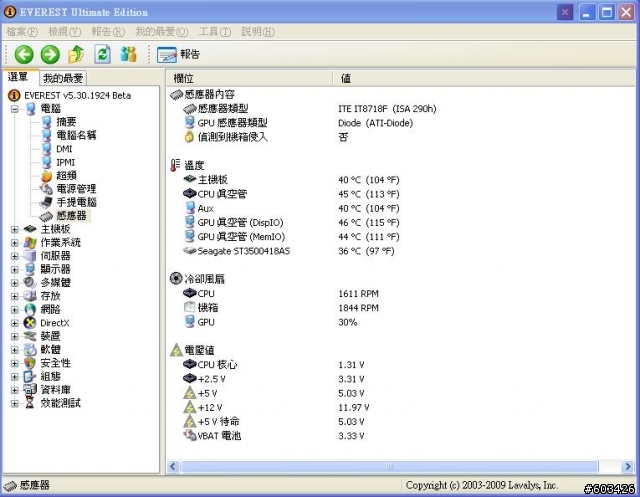
Task: Select the 機箱 fan row
Action: pos(281,308)
